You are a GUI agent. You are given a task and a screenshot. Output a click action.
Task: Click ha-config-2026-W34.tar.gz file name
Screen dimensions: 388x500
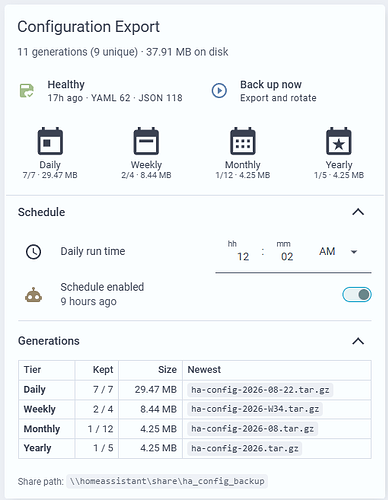(x=255, y=409)
